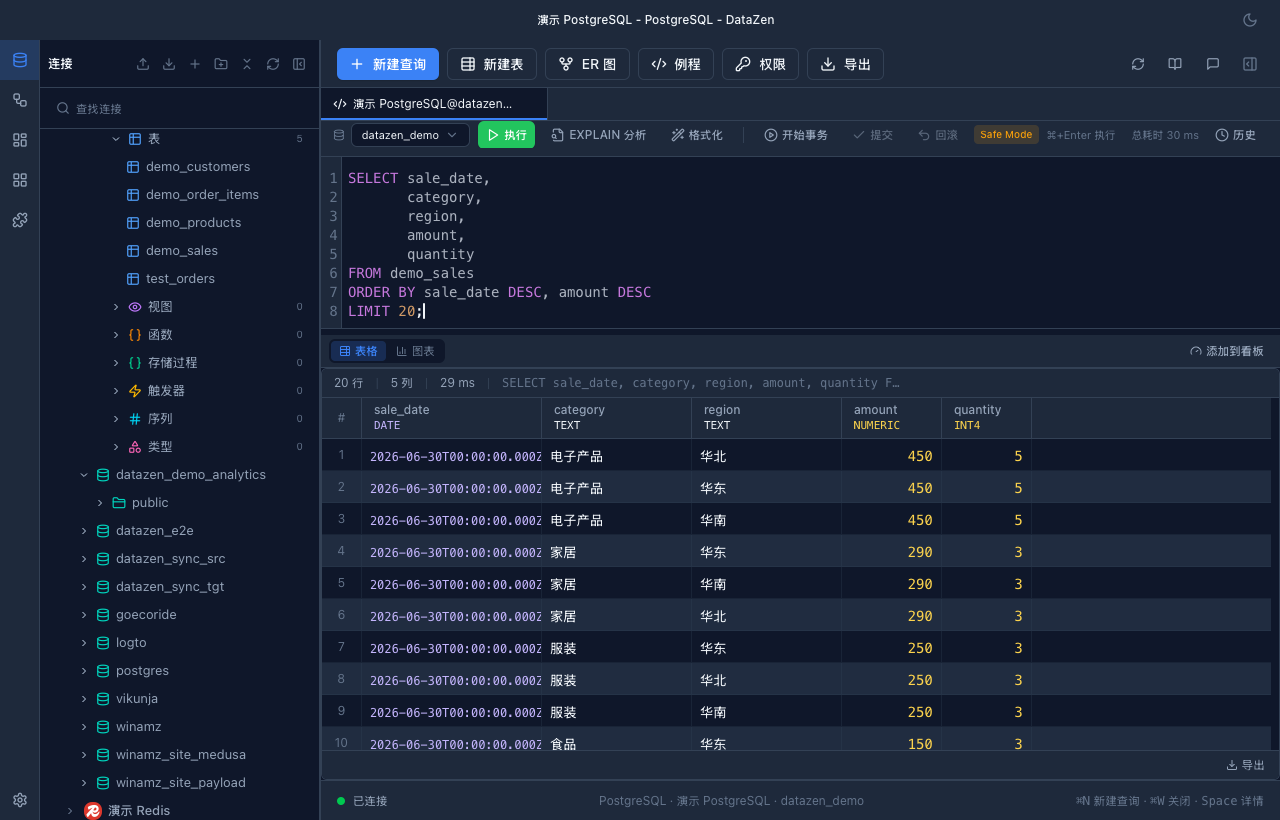Viewport: 1280px width, 820px height.
Task: Click 格式化 to format SQL
Action: point(697,135)
